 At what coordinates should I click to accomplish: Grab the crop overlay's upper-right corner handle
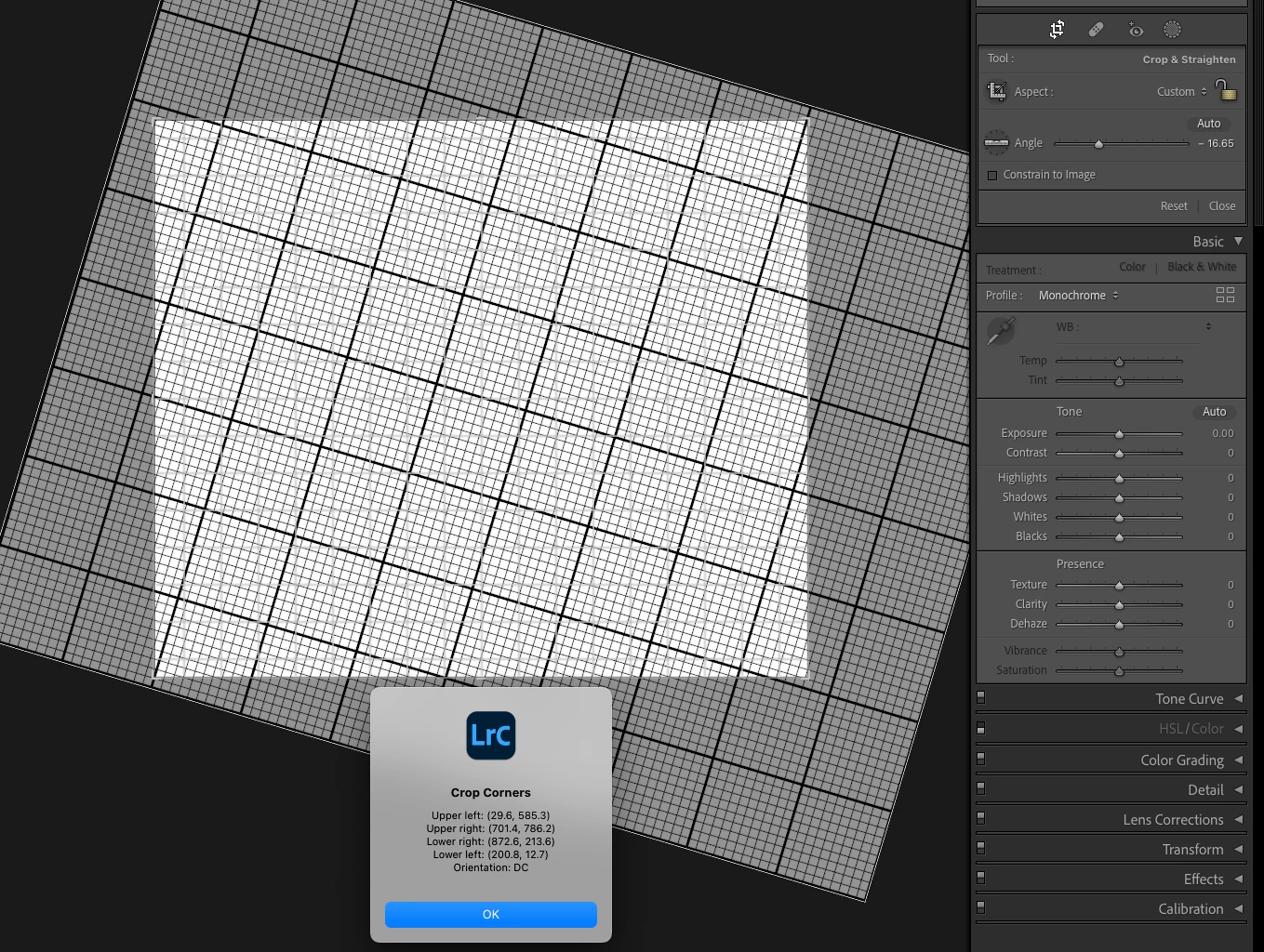pyautogui.click(x=807, y=121)
